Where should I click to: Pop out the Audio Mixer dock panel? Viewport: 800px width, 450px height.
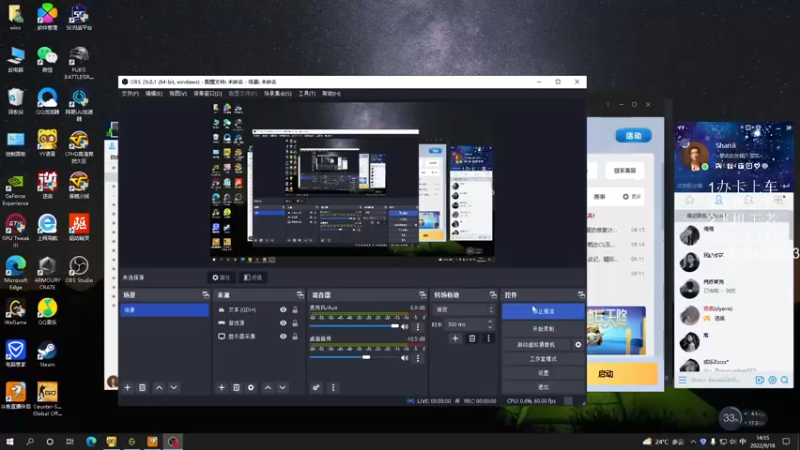[x=422, y=295]
